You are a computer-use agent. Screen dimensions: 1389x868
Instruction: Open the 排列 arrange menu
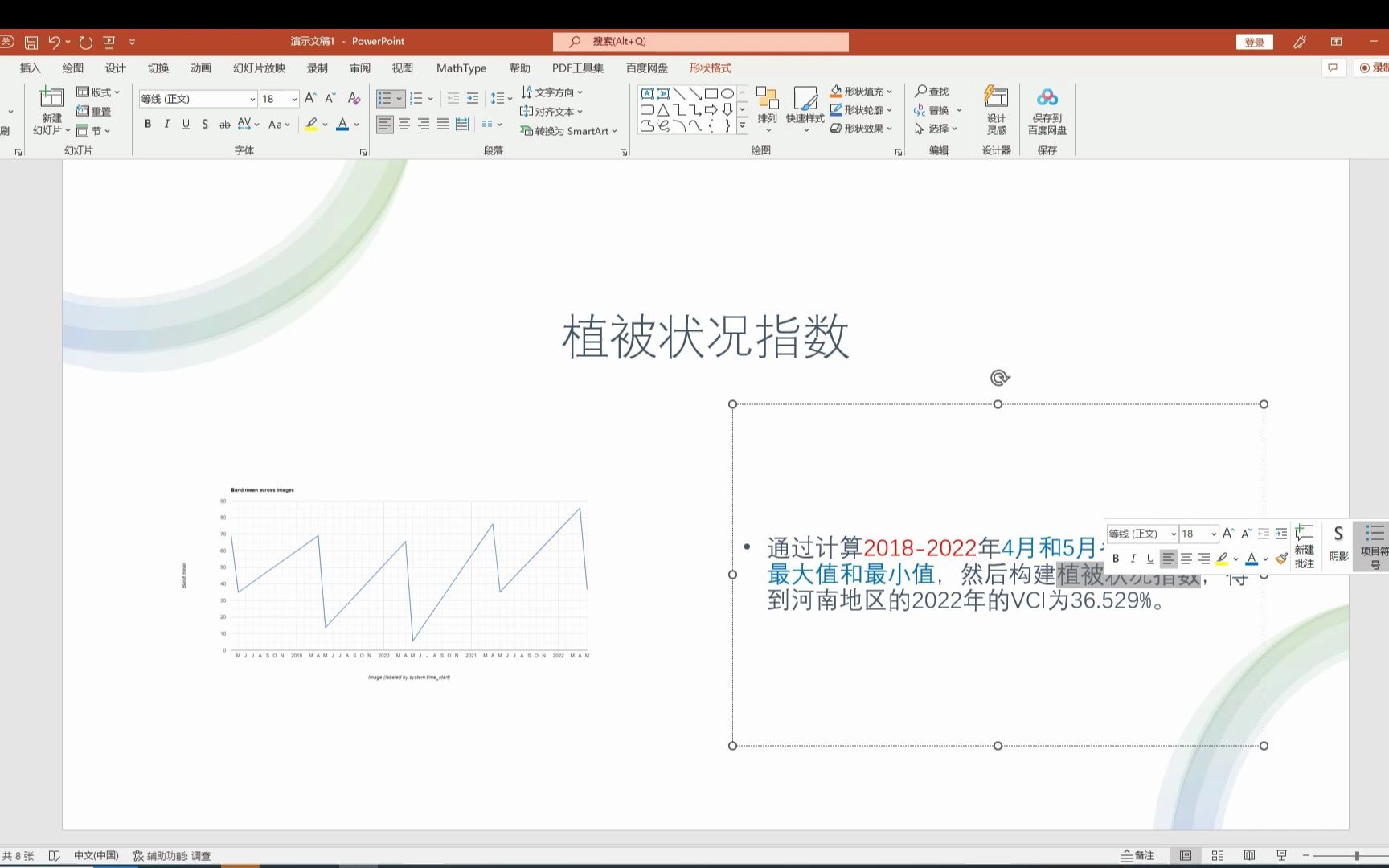point(768,109)
